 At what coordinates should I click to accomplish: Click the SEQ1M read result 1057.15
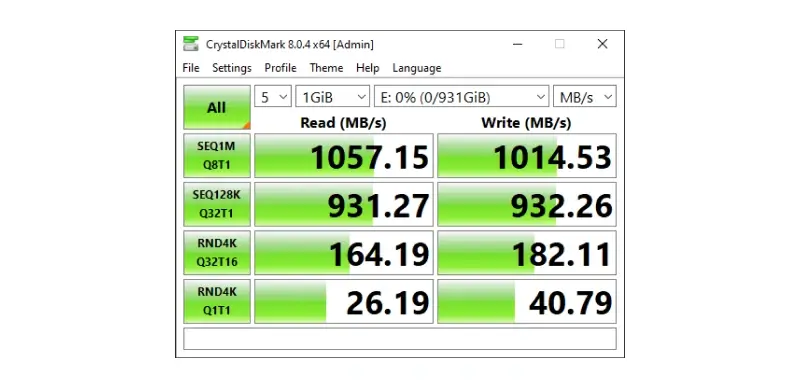click(x=344, y=156)
